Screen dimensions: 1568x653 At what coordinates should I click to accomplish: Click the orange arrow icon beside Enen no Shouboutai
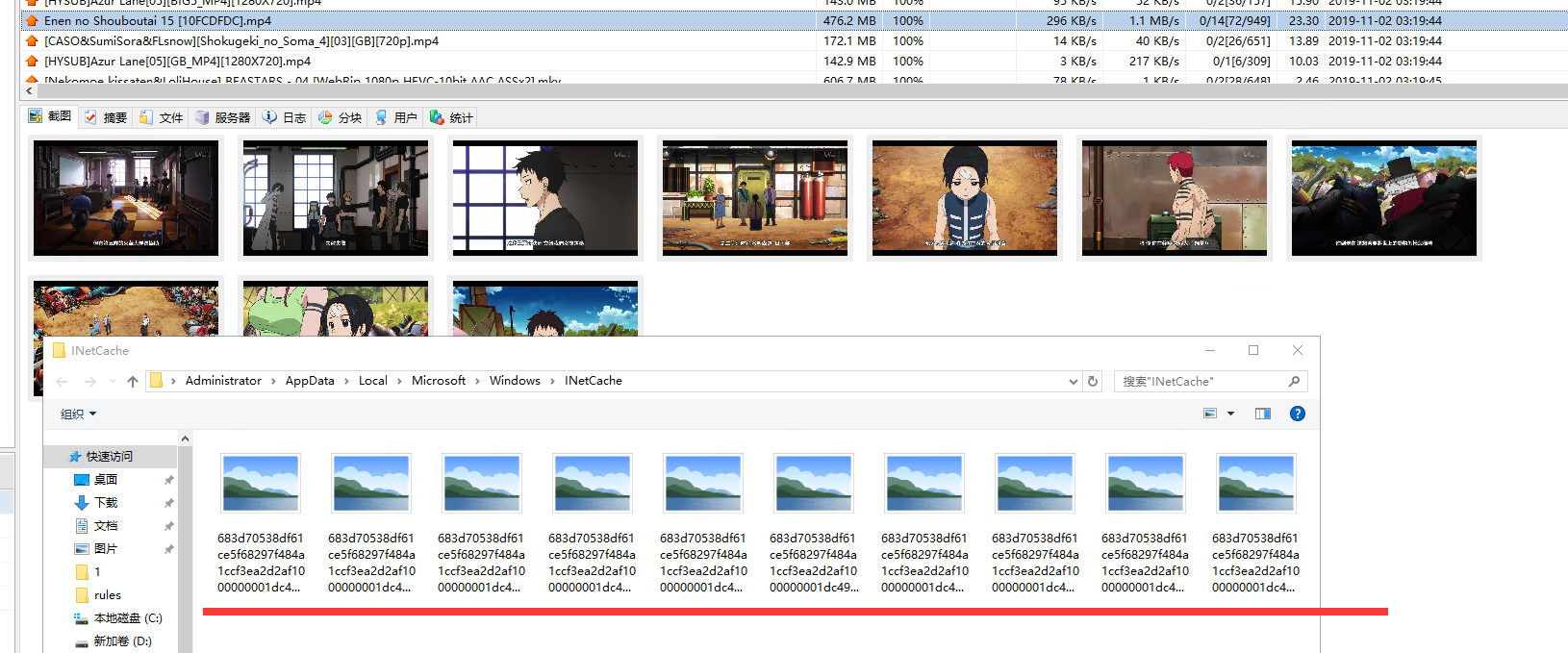(33, 20)
